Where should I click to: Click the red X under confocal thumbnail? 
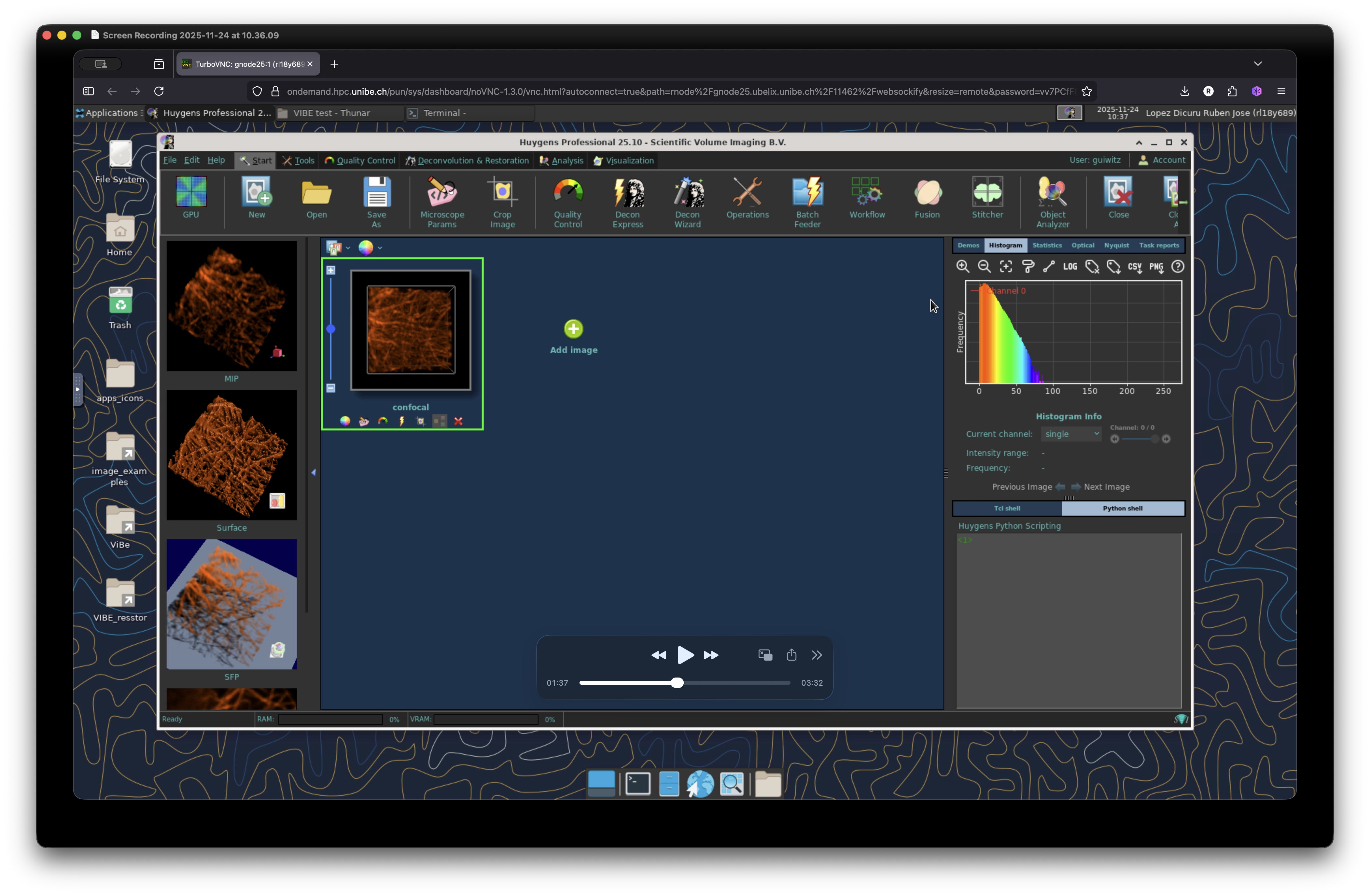[458, 421]
